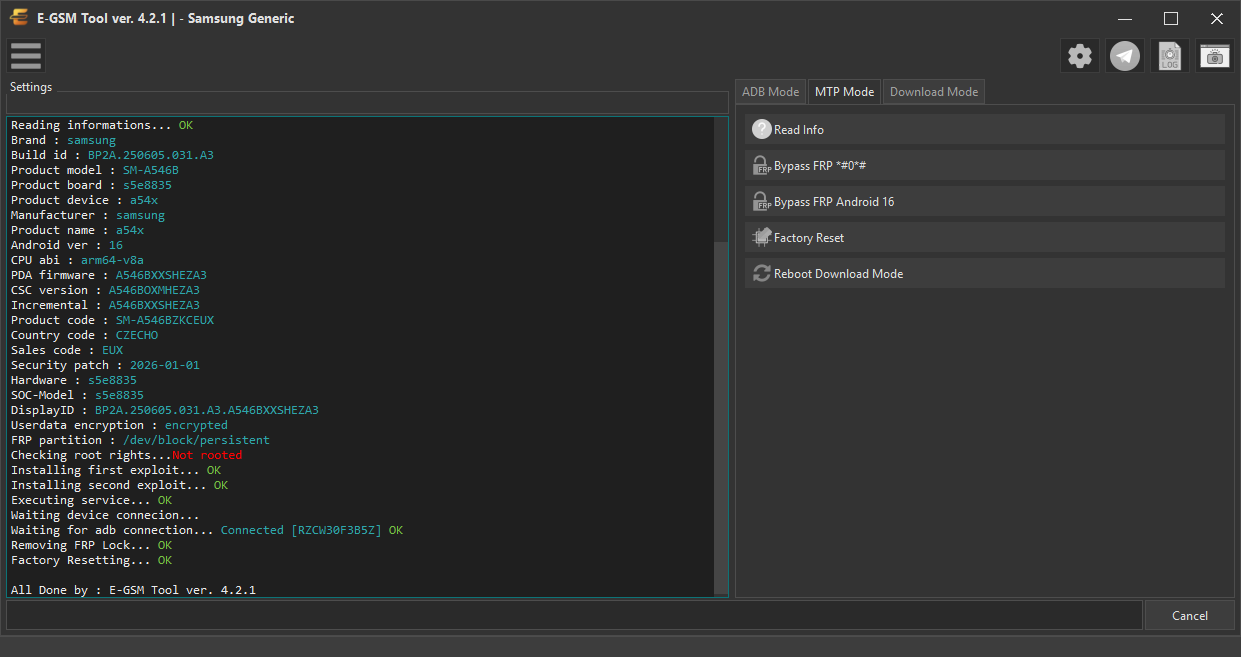Click the Reboot Download Mode refresh icon

click(762, 273)
